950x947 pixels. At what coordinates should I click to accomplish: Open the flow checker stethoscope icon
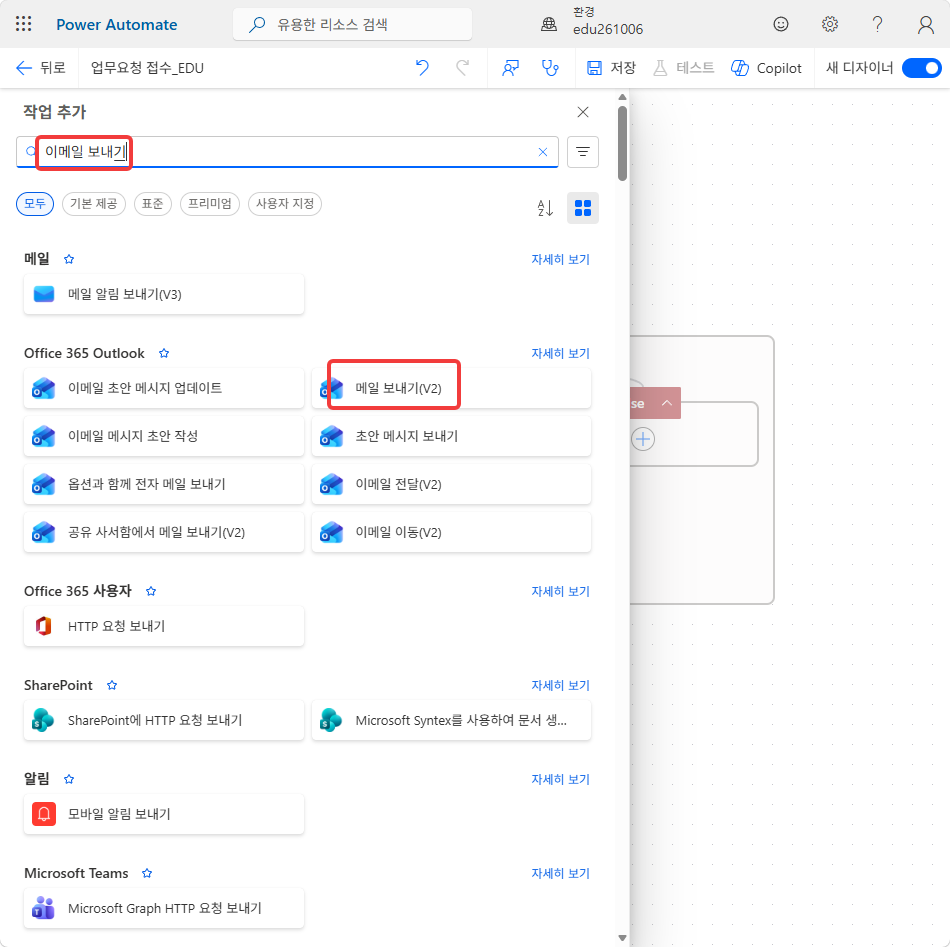550,68
